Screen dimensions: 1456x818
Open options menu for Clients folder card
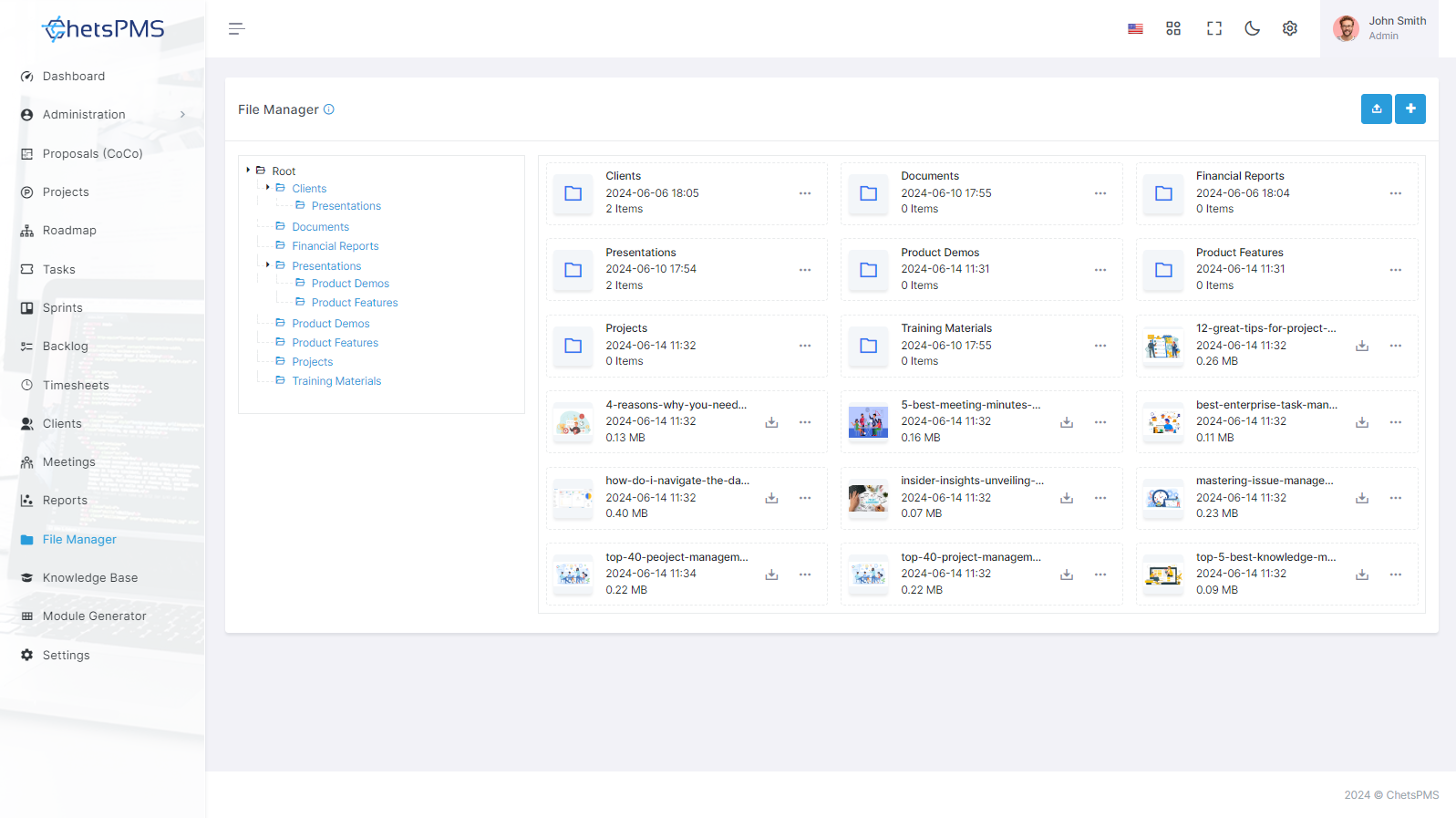tap(805, 193)
